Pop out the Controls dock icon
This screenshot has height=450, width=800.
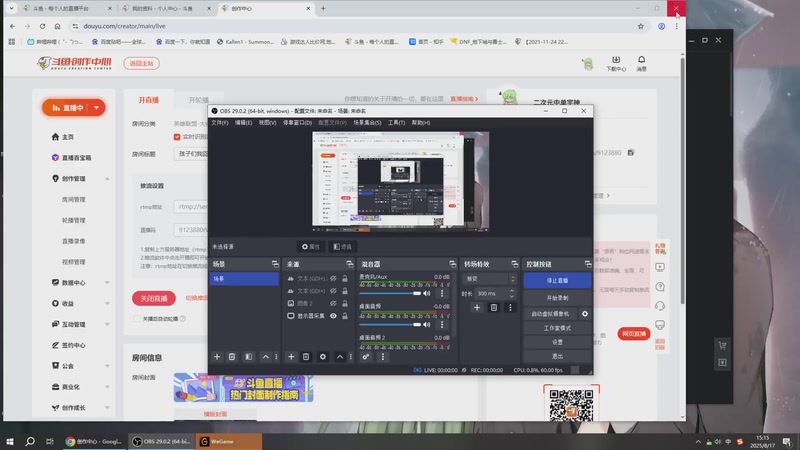click(x=588, y=264)
